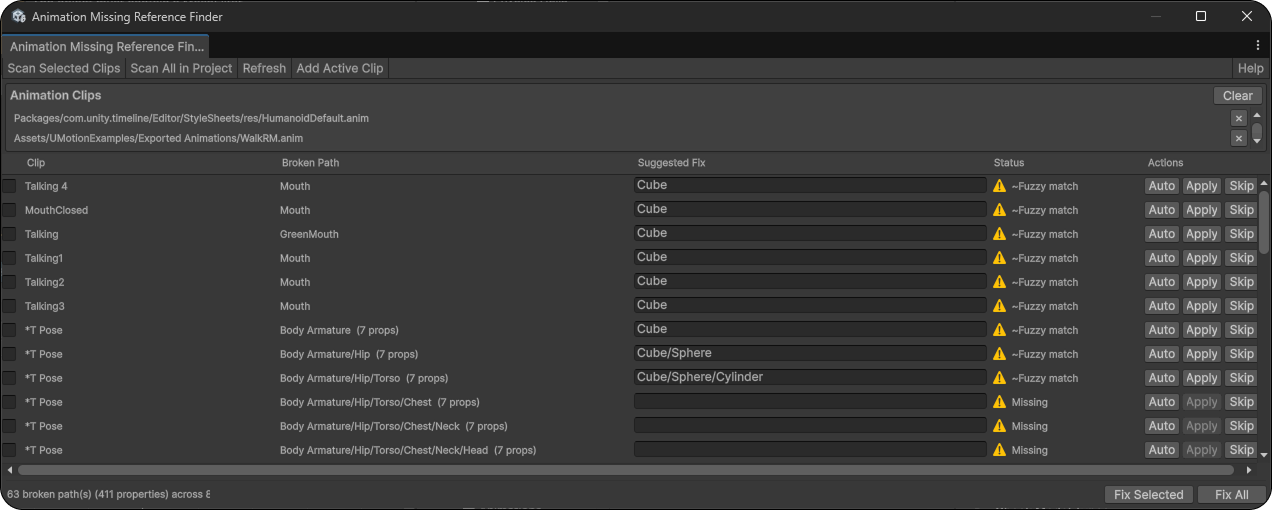Image resolution: width=1272 pixels, height=510 pixels.
Task: Click Add Active Clip button
Action: (340, 68)
